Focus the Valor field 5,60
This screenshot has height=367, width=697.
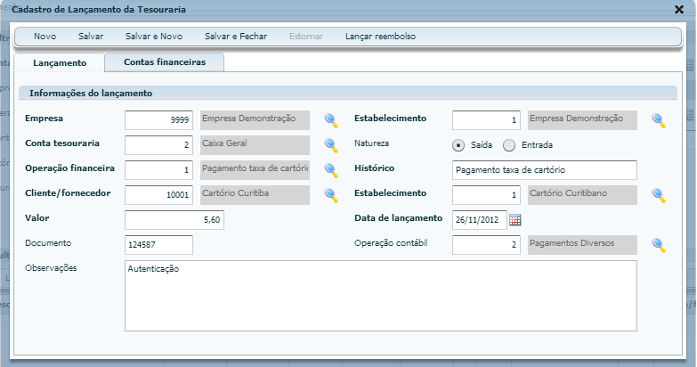point(174,219)
